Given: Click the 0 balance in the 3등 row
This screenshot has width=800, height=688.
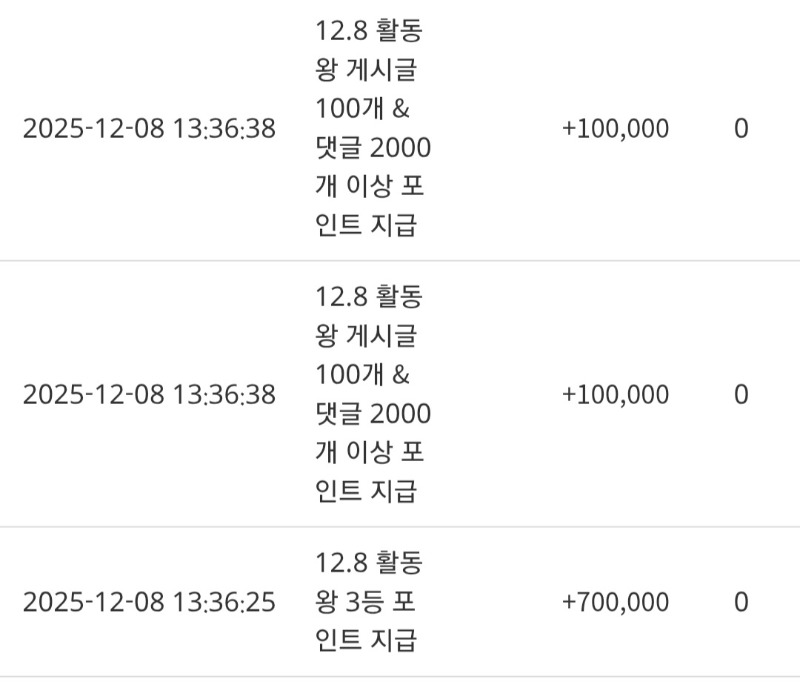Looking at the screenshot, I should (x=741, y=603).
